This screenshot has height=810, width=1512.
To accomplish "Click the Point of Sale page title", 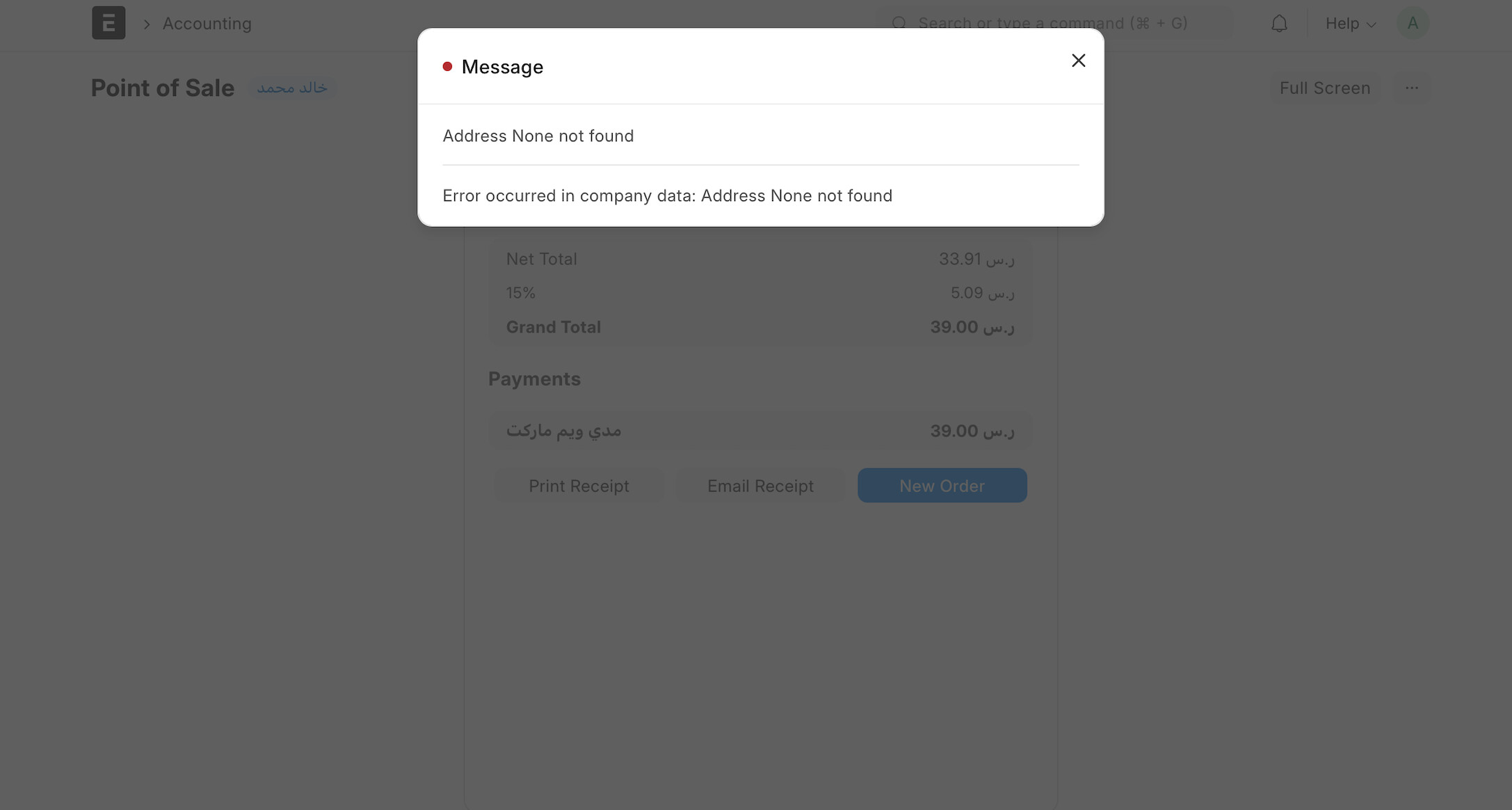I will tap(163, 88).
